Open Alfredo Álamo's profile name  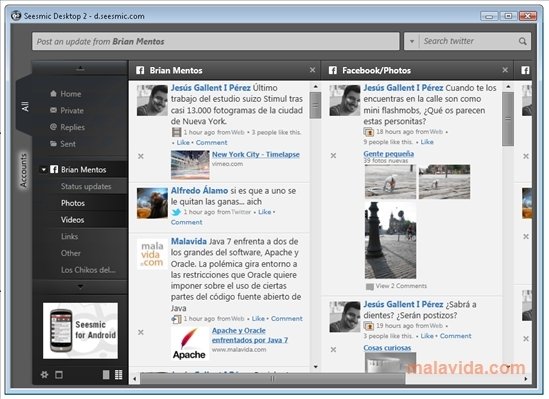tap(199, 191)
